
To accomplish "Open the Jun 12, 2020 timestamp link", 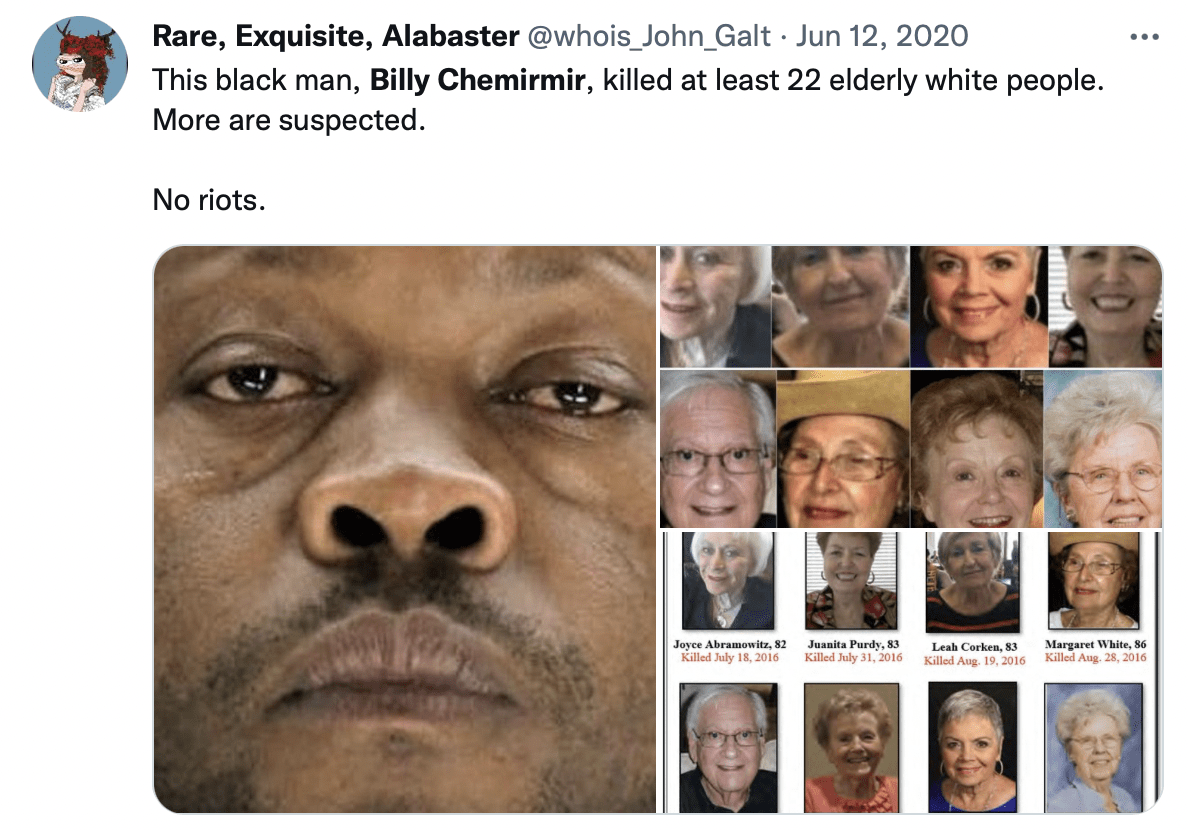I will click(x=882, y=36).
